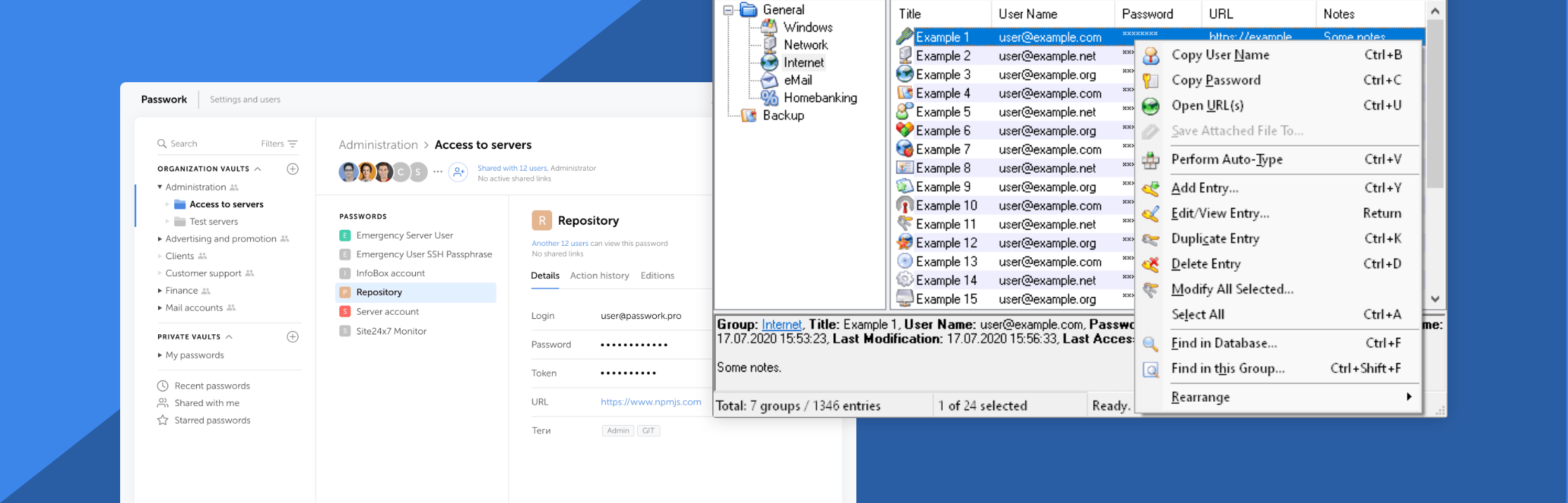Expand the My passwords vault
Screen dimensions: 1568x503
coord(159,355)
